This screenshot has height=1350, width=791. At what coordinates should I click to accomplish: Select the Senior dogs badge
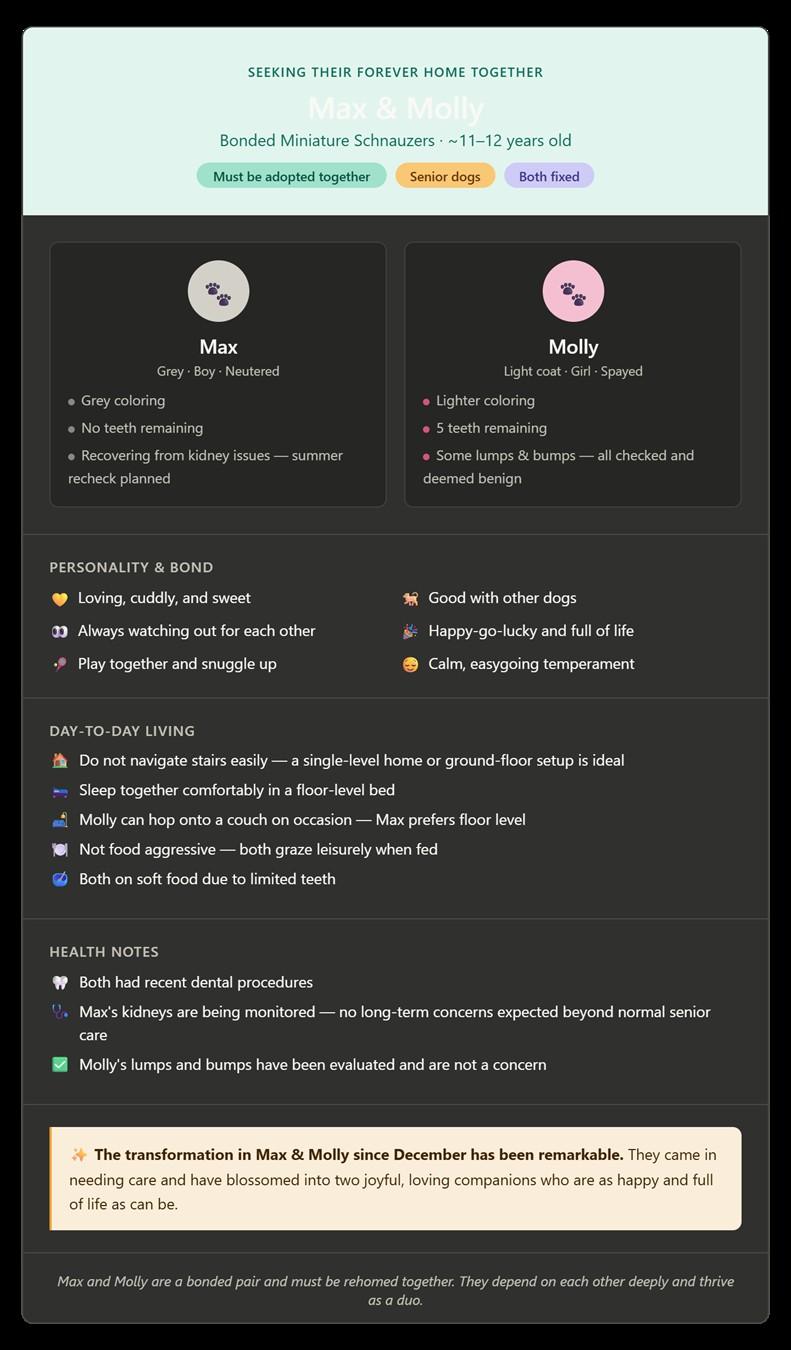(x=445, y=176)
